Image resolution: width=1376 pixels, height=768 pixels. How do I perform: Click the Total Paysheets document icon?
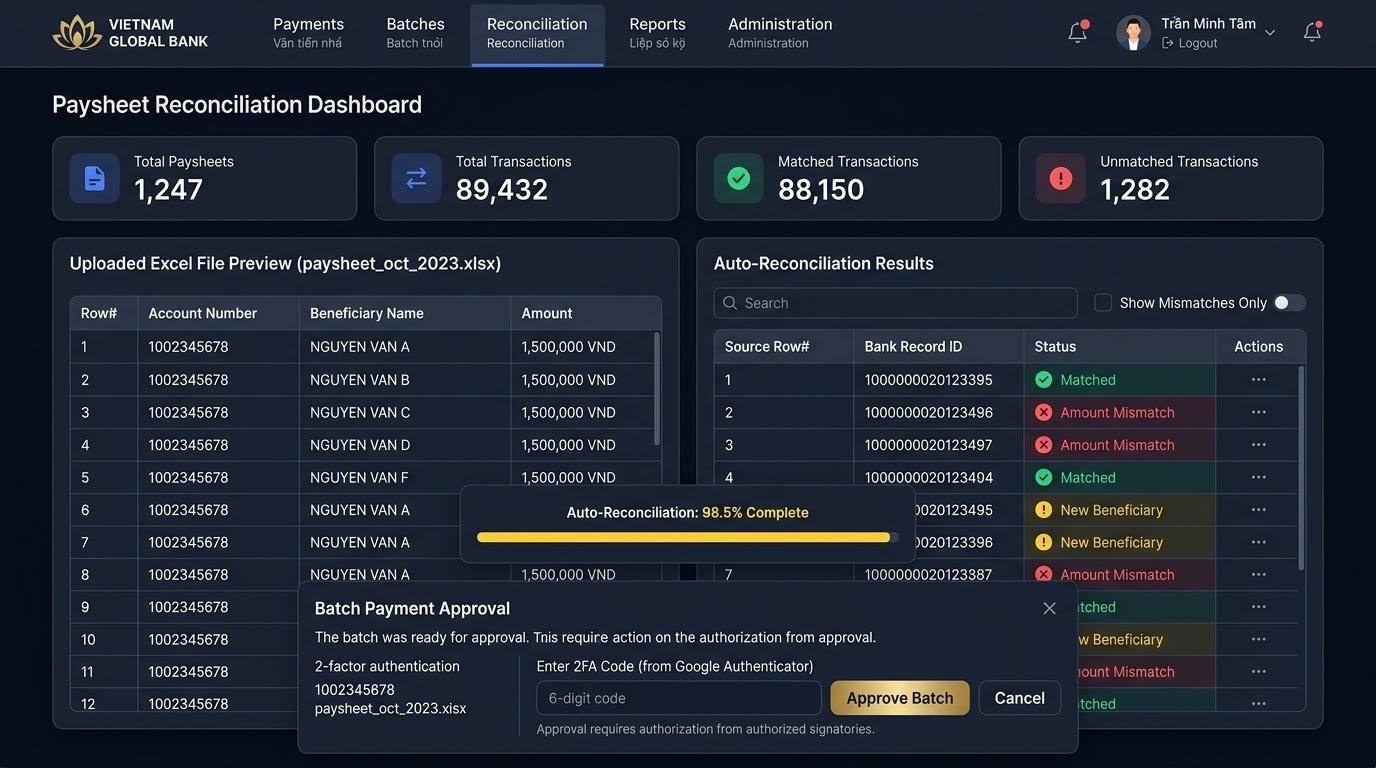(x=94, y=178)
